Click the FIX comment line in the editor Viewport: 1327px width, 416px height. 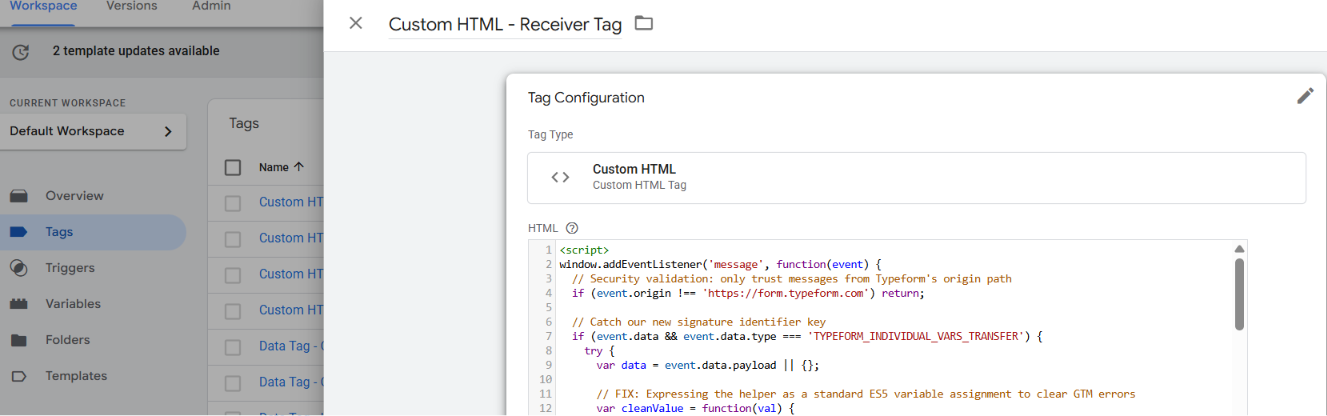[x=866, y=394]
